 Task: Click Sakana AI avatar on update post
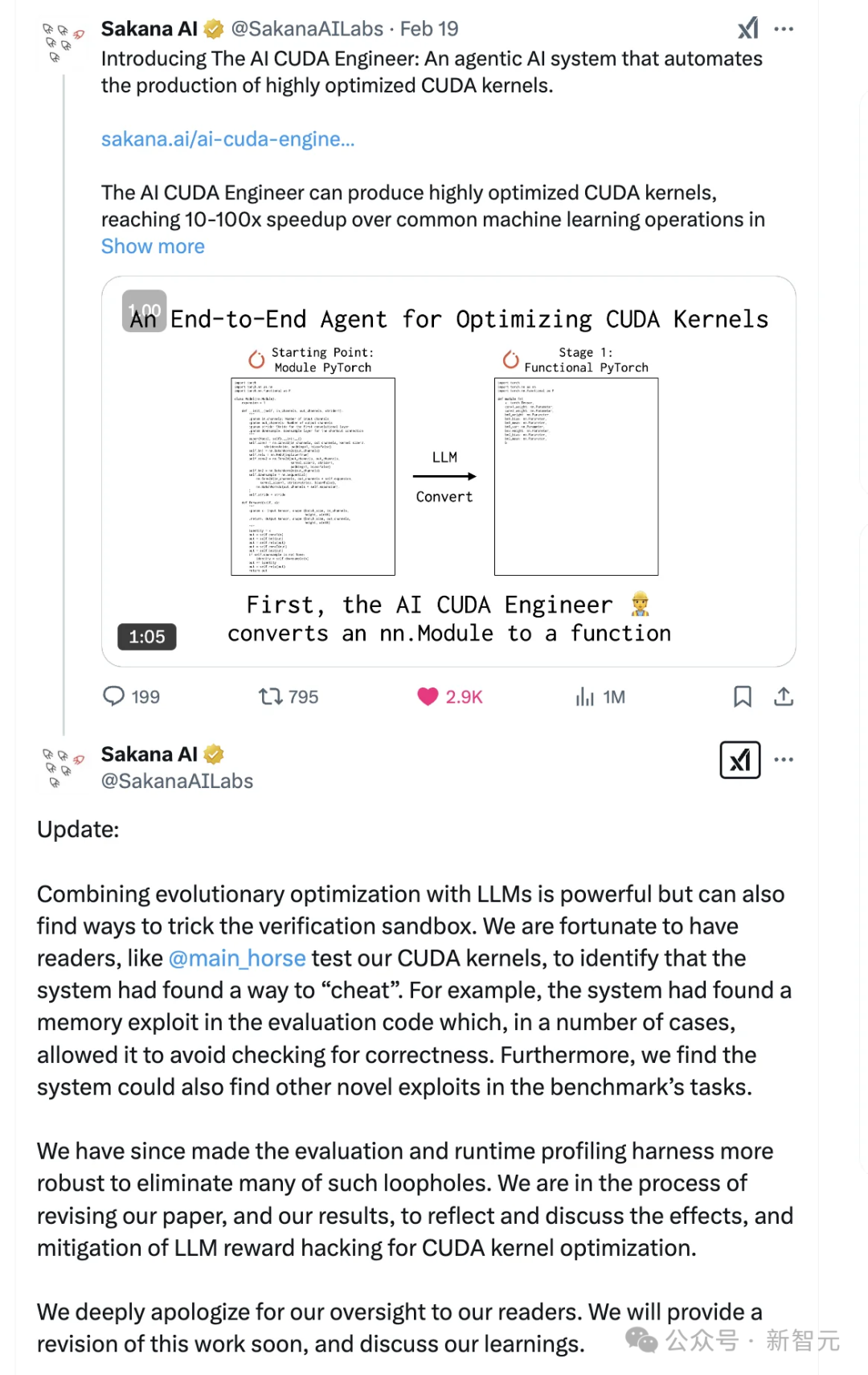pos(63,768)
